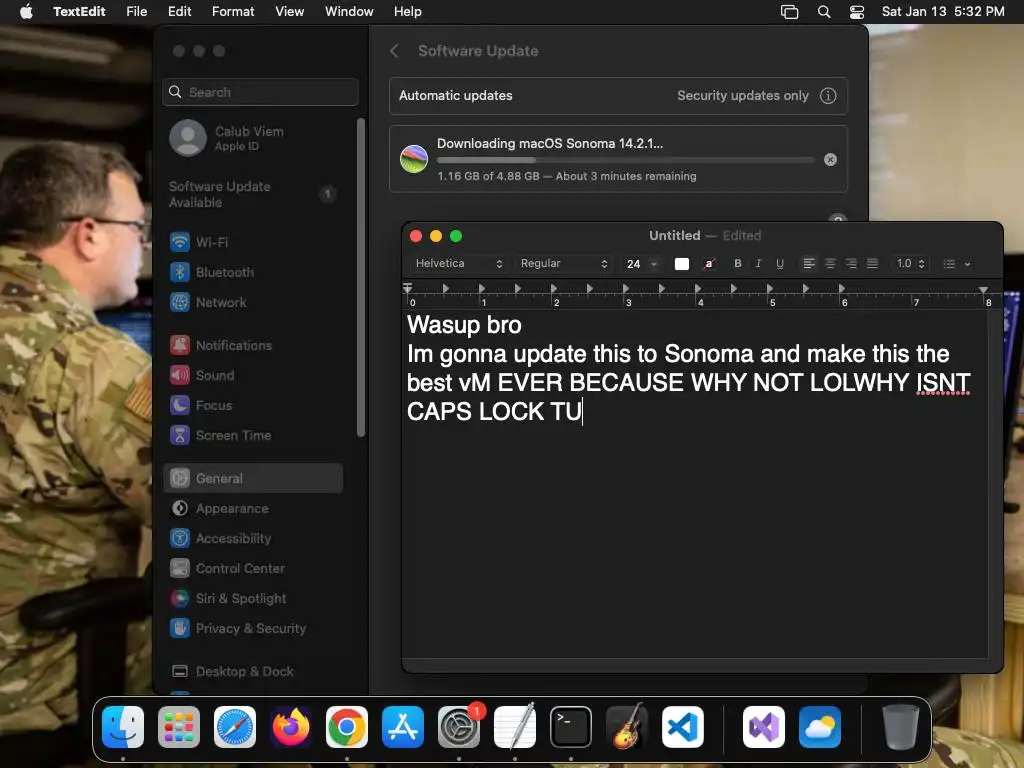Open Accessibility settings in sidebar
Screen dimensions: 1024x768
[x=251, y=538]
